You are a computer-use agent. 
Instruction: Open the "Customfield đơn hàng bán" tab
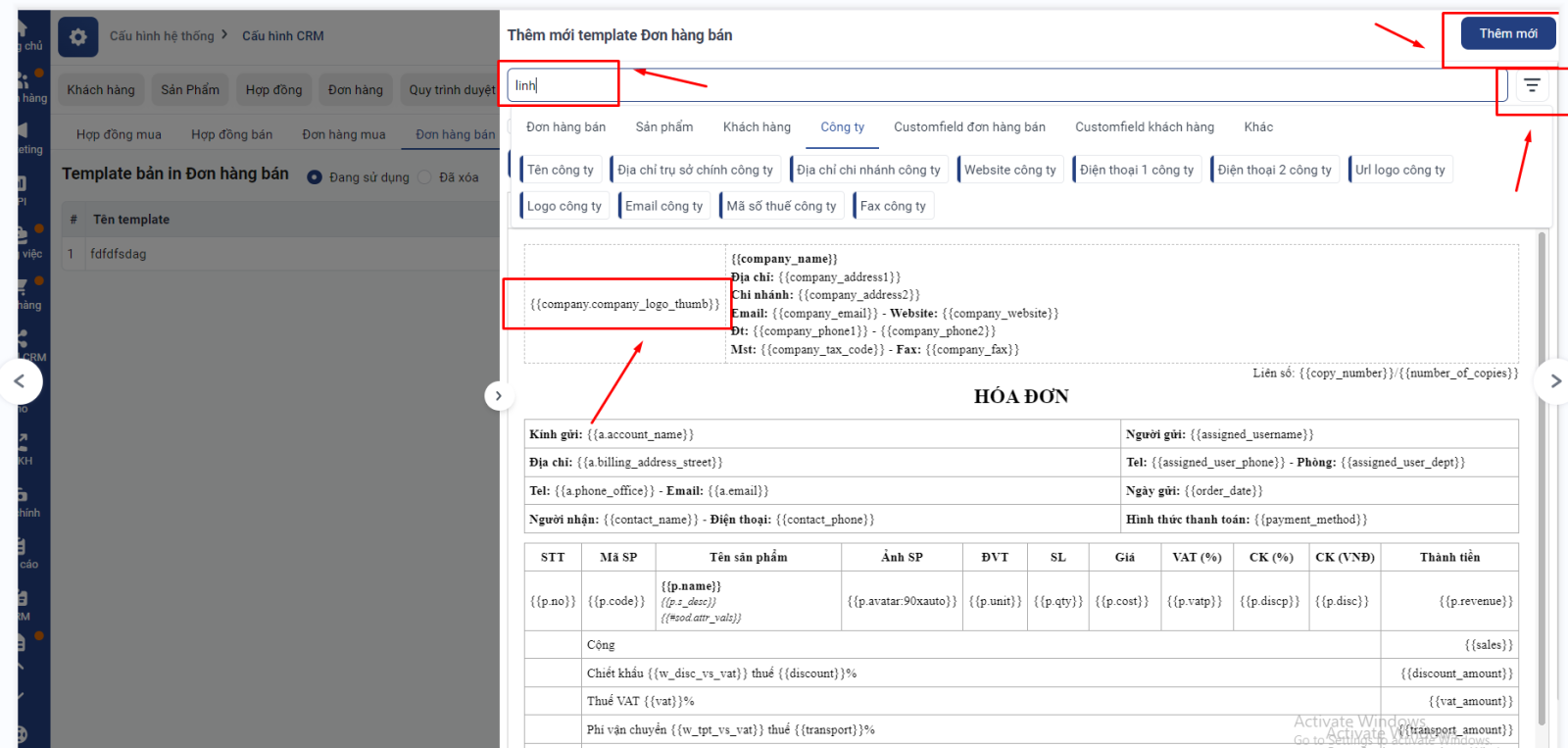968,127
